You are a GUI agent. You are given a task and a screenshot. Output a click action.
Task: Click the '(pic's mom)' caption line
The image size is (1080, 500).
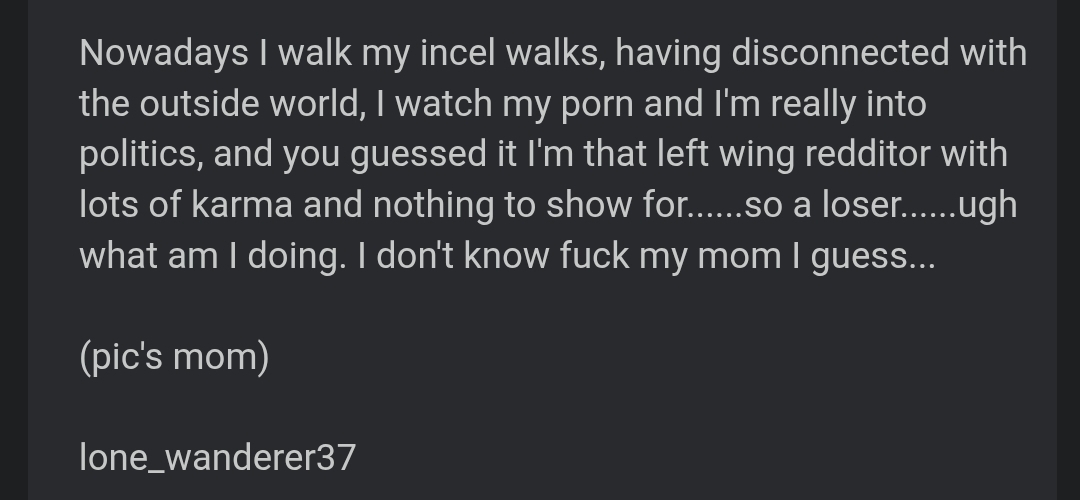(174, 357)
